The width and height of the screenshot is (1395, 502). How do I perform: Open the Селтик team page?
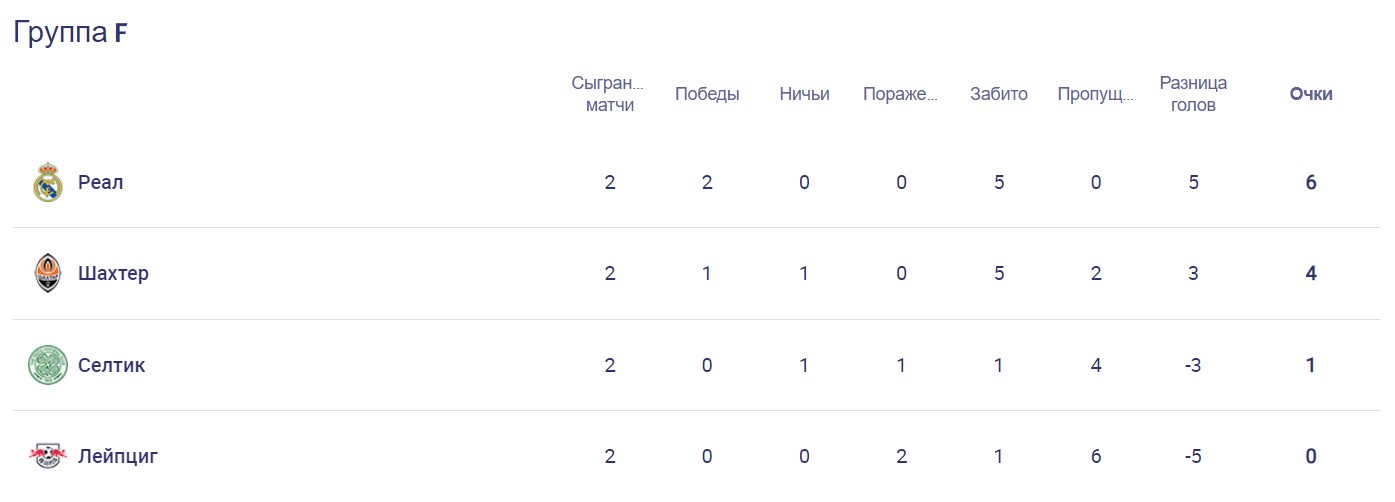click(x=111, y=365)
